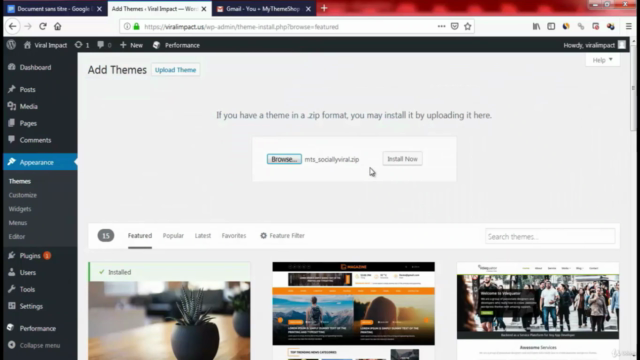Open comments bubble in admin bar
Image resolution: width=640 pixels, height=360 pixels.
pyautogui.click(x=104, y=45)
